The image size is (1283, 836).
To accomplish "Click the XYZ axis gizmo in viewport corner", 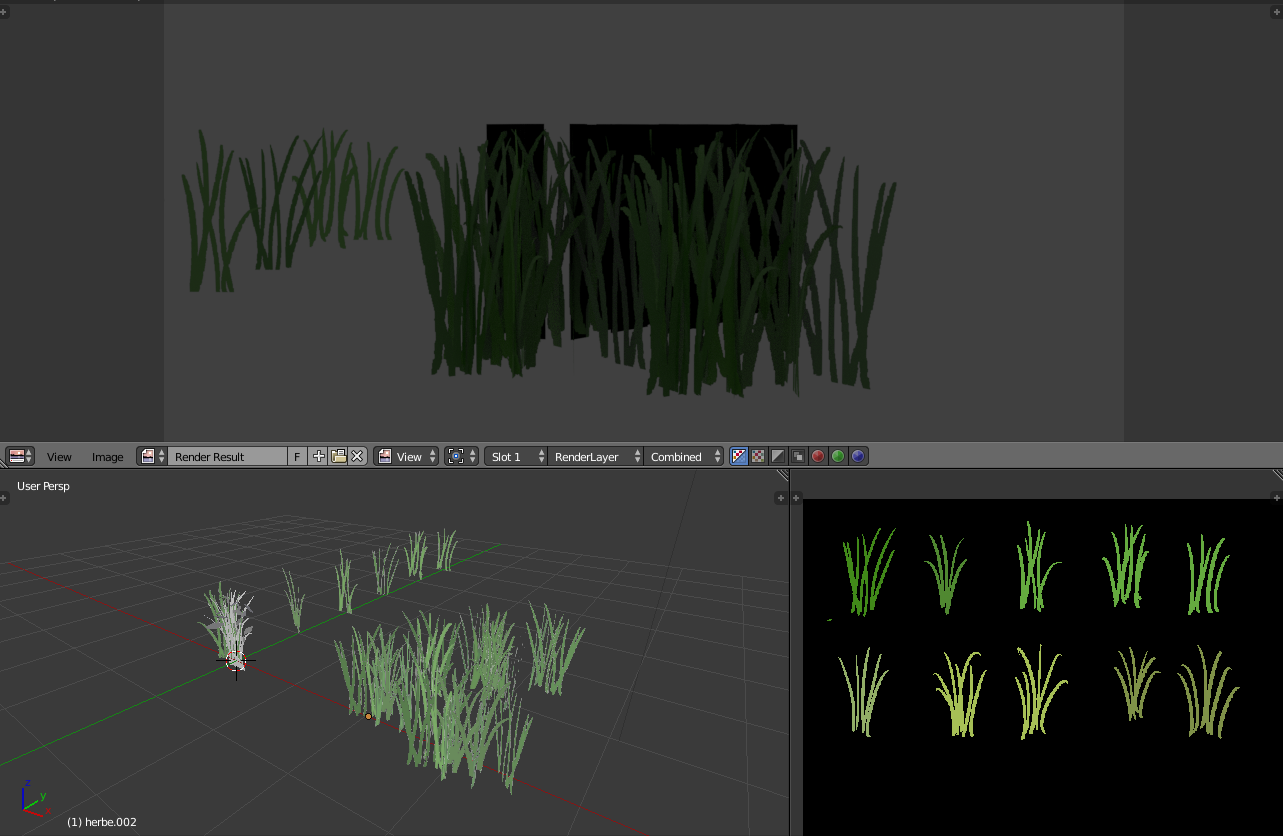I will point(35,797).
